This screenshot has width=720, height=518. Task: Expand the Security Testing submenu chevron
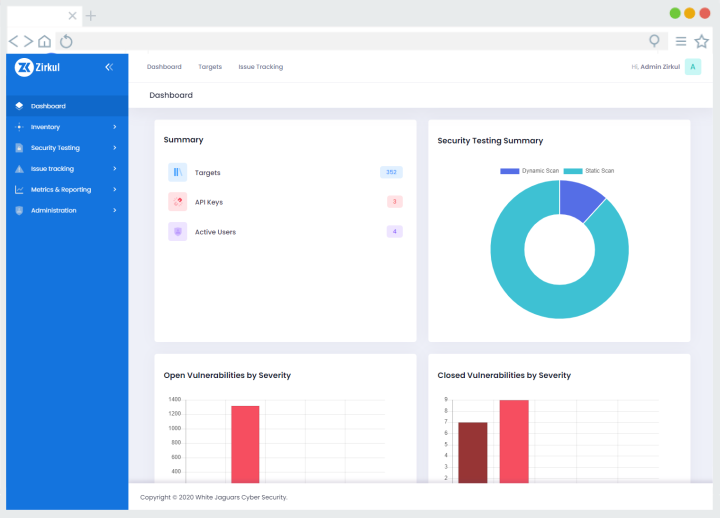115,148
